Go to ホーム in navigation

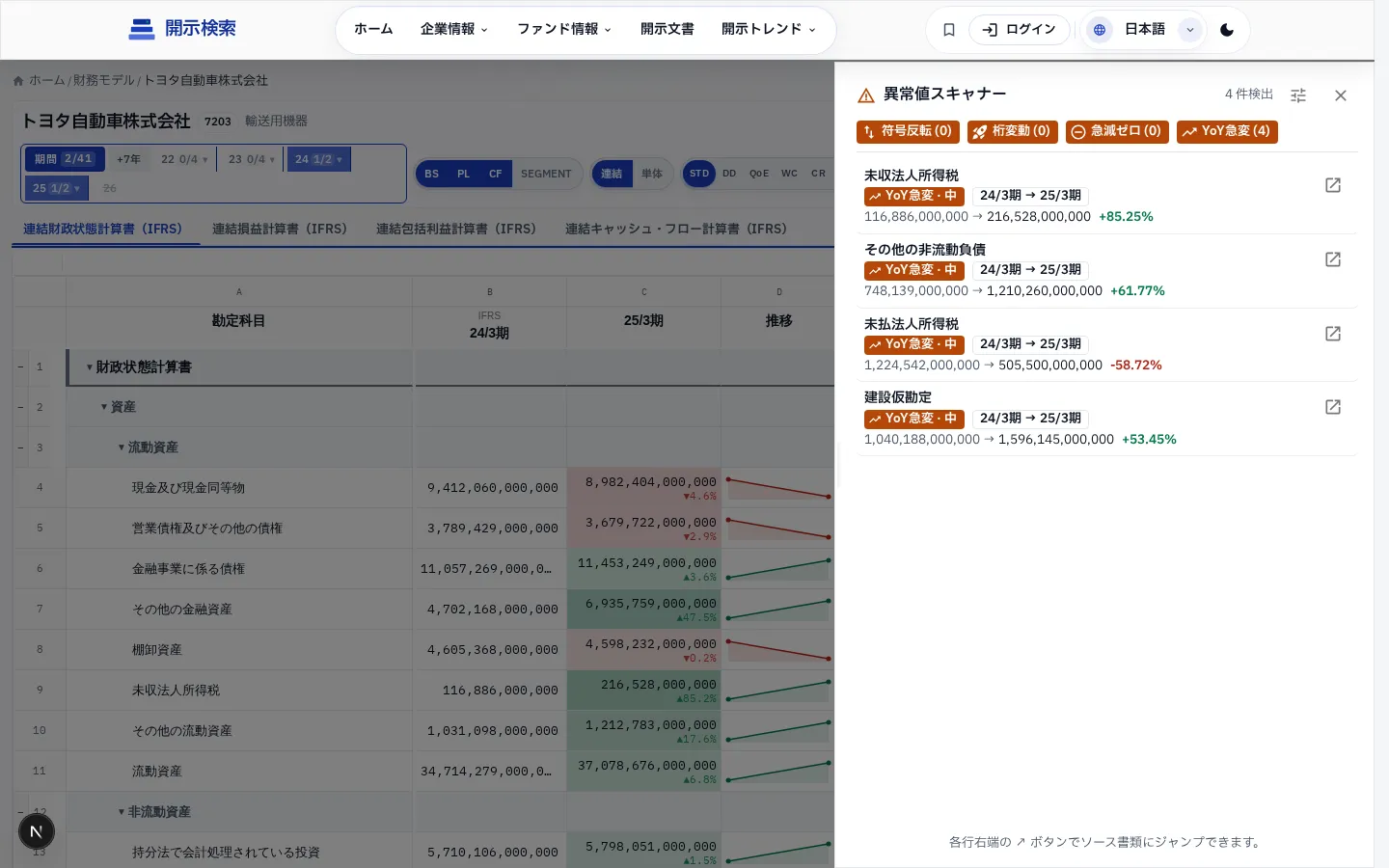tap(373, 30)
